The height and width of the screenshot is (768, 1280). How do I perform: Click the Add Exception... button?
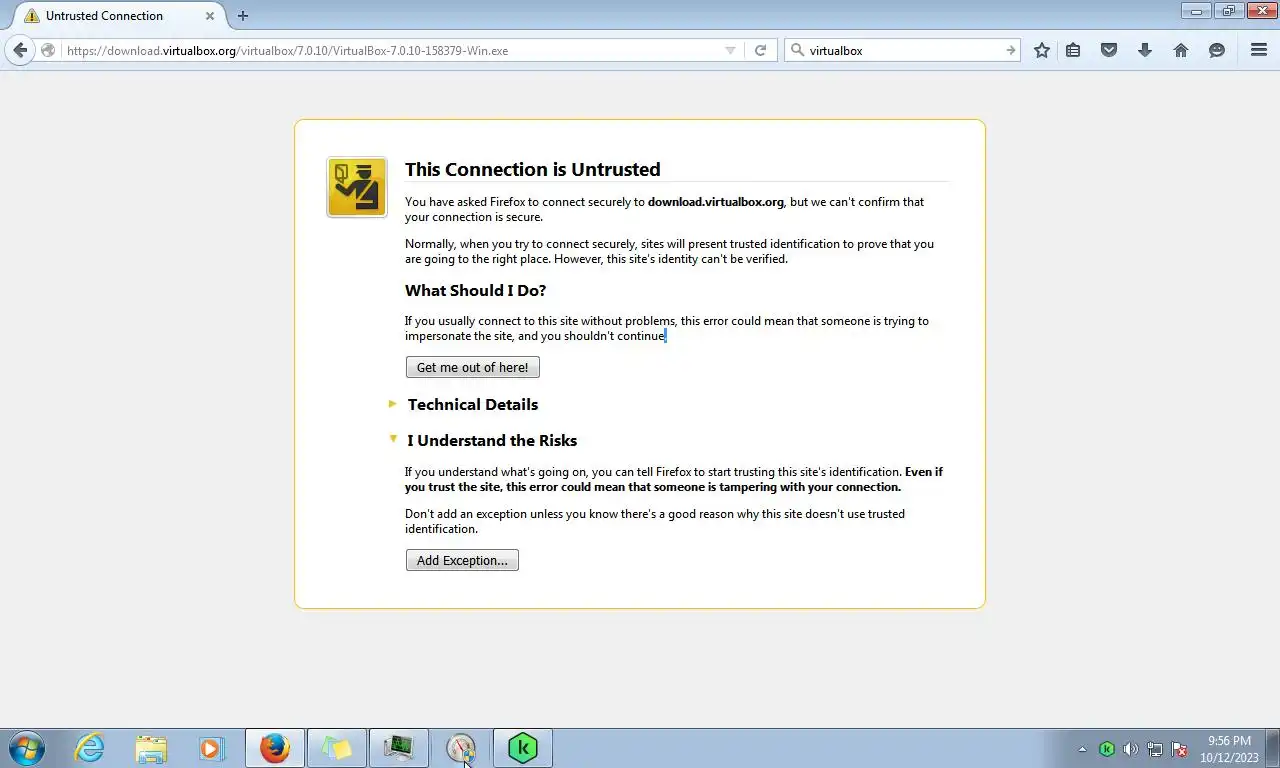[x=462, y=560]
